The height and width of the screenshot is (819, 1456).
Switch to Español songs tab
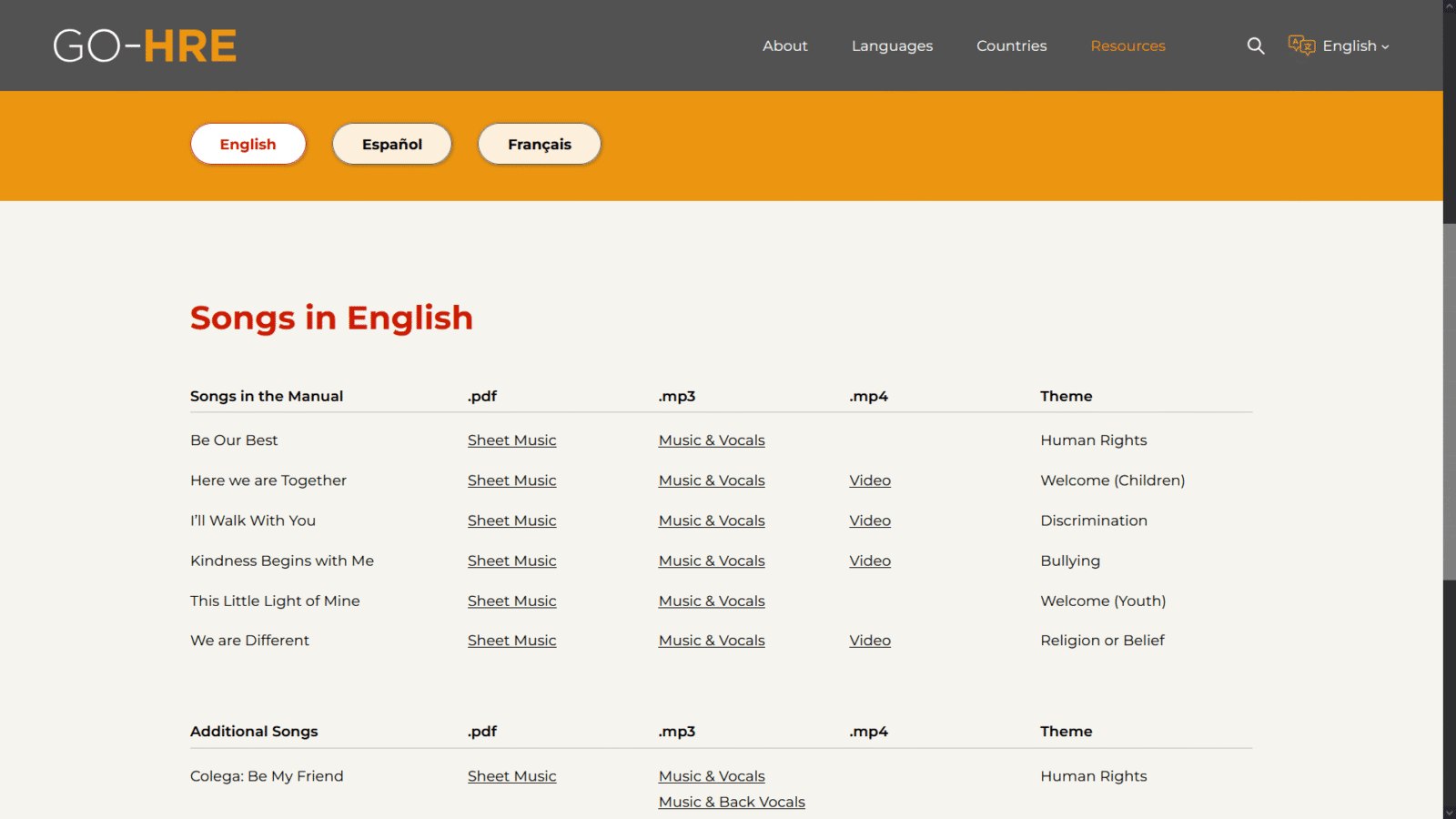click(x=392, y=144)
